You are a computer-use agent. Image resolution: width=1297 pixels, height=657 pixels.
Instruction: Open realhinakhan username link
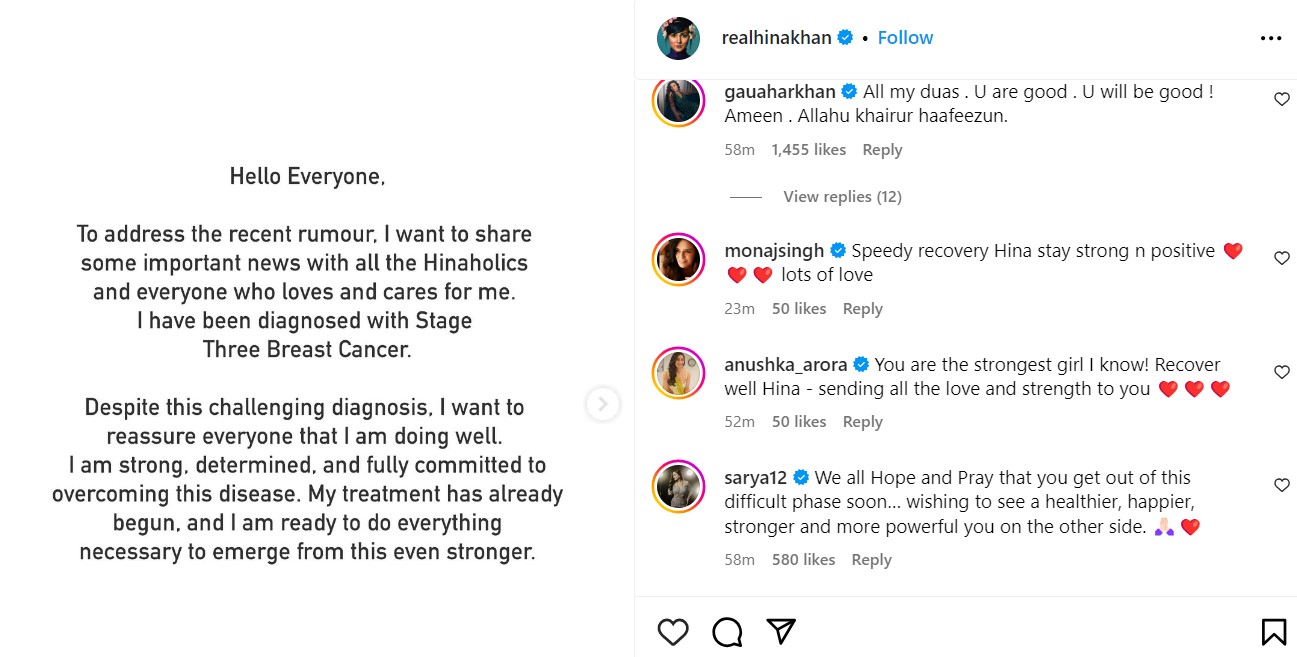776,38
